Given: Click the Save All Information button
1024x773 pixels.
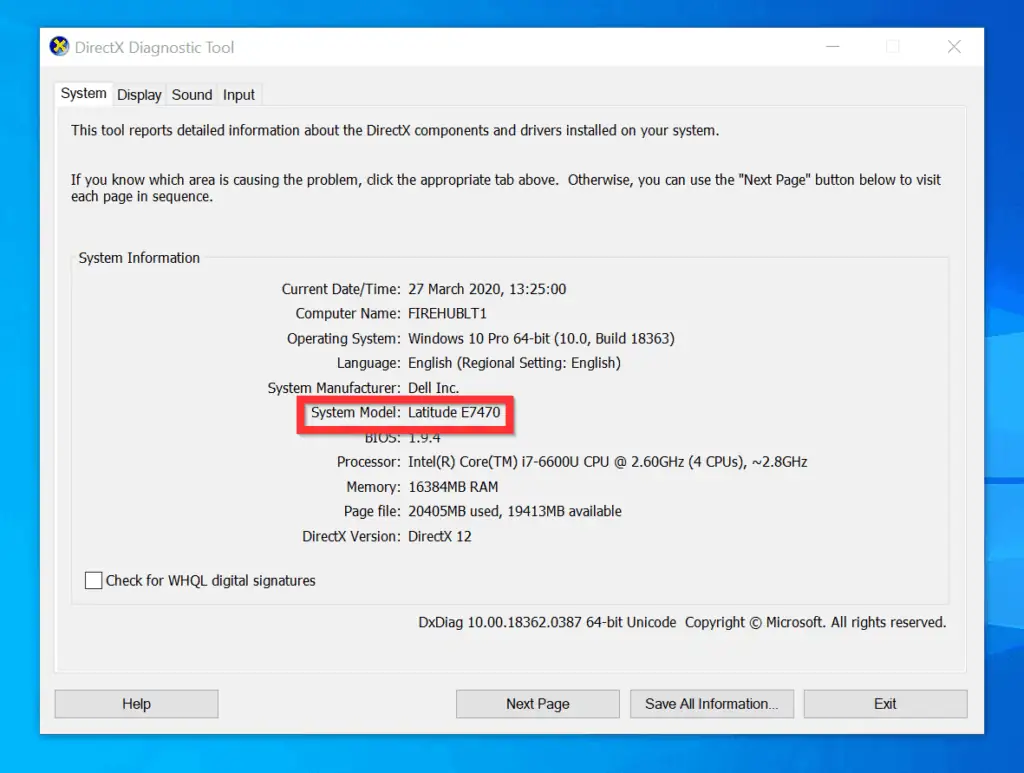Looking at the screenshot, I should 711,703.
